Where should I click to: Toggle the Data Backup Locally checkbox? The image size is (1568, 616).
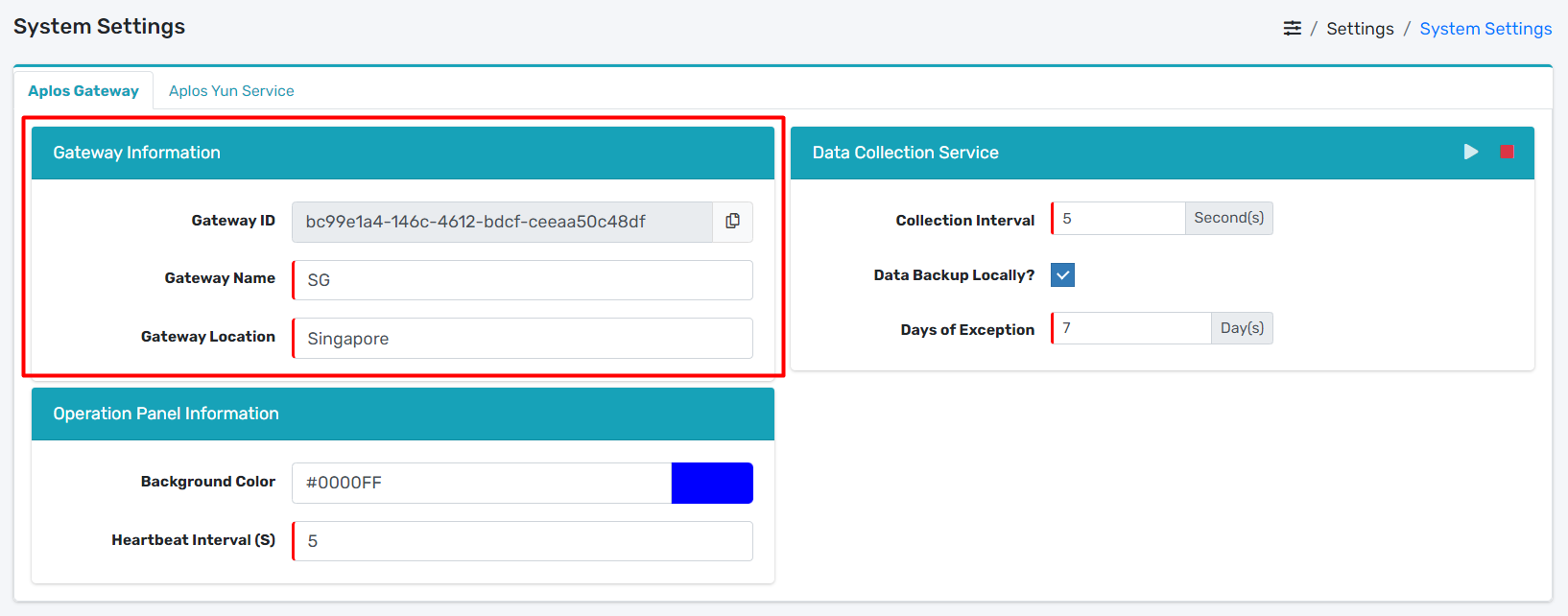point(1062,275)
